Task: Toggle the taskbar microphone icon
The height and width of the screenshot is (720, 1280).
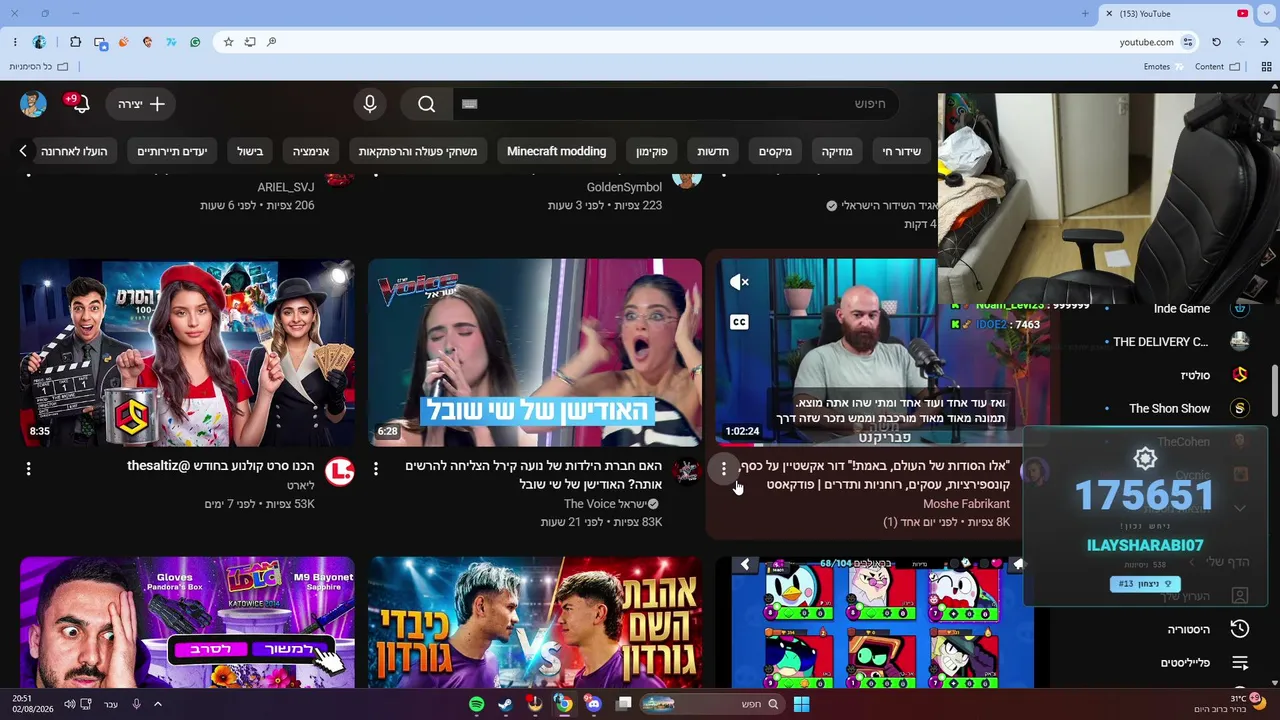Action: coord(137,704)
